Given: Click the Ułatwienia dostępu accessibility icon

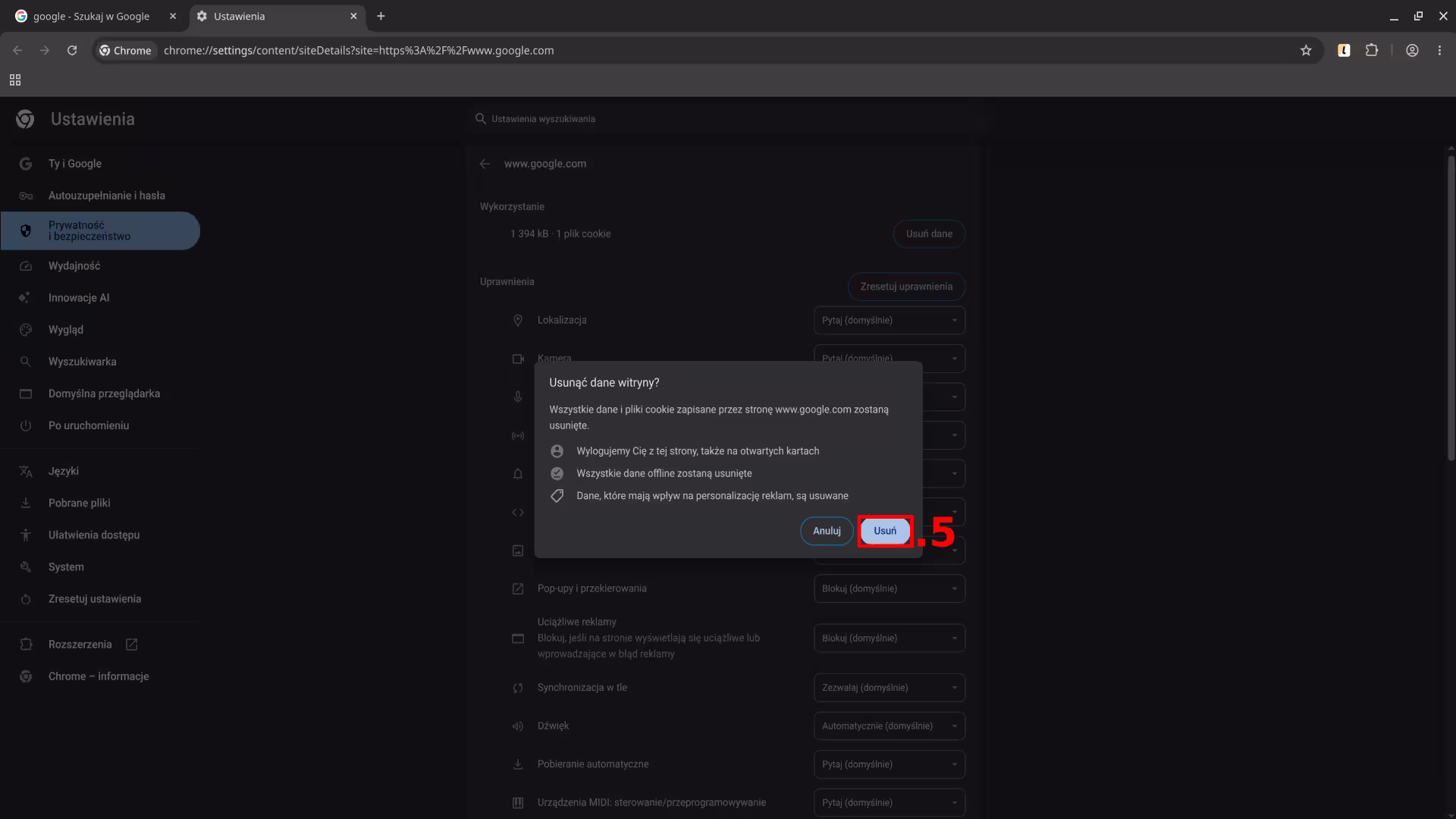Looking at the screenshot, I should pyautogui.click(x=25, y=535).
